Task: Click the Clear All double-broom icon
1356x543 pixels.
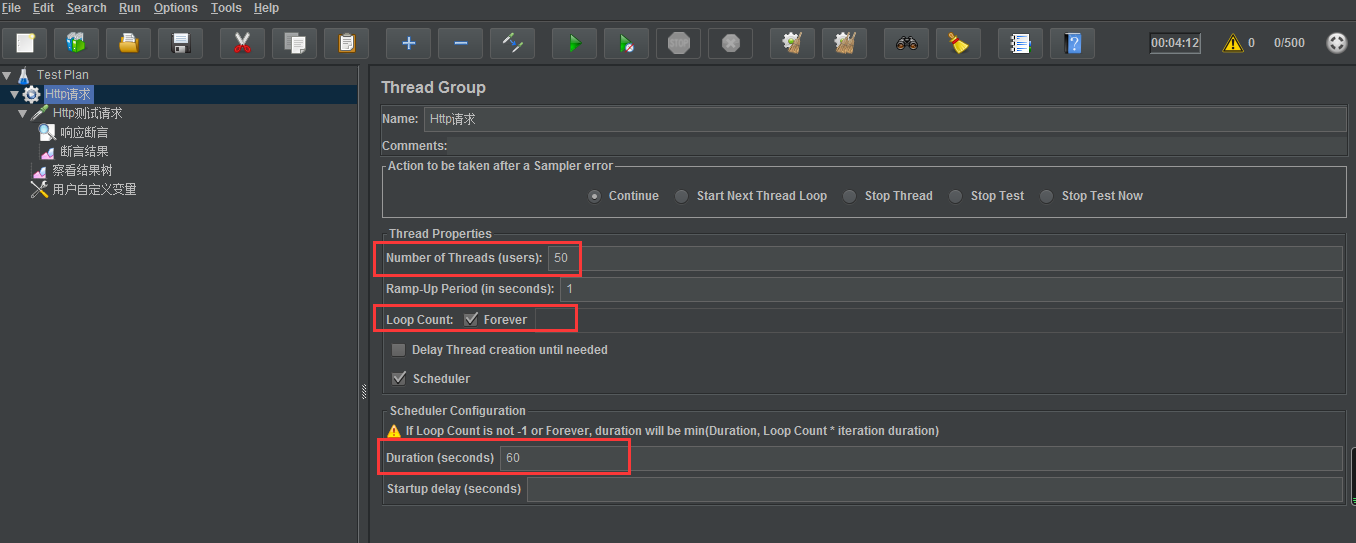Action: pos(844,43)
